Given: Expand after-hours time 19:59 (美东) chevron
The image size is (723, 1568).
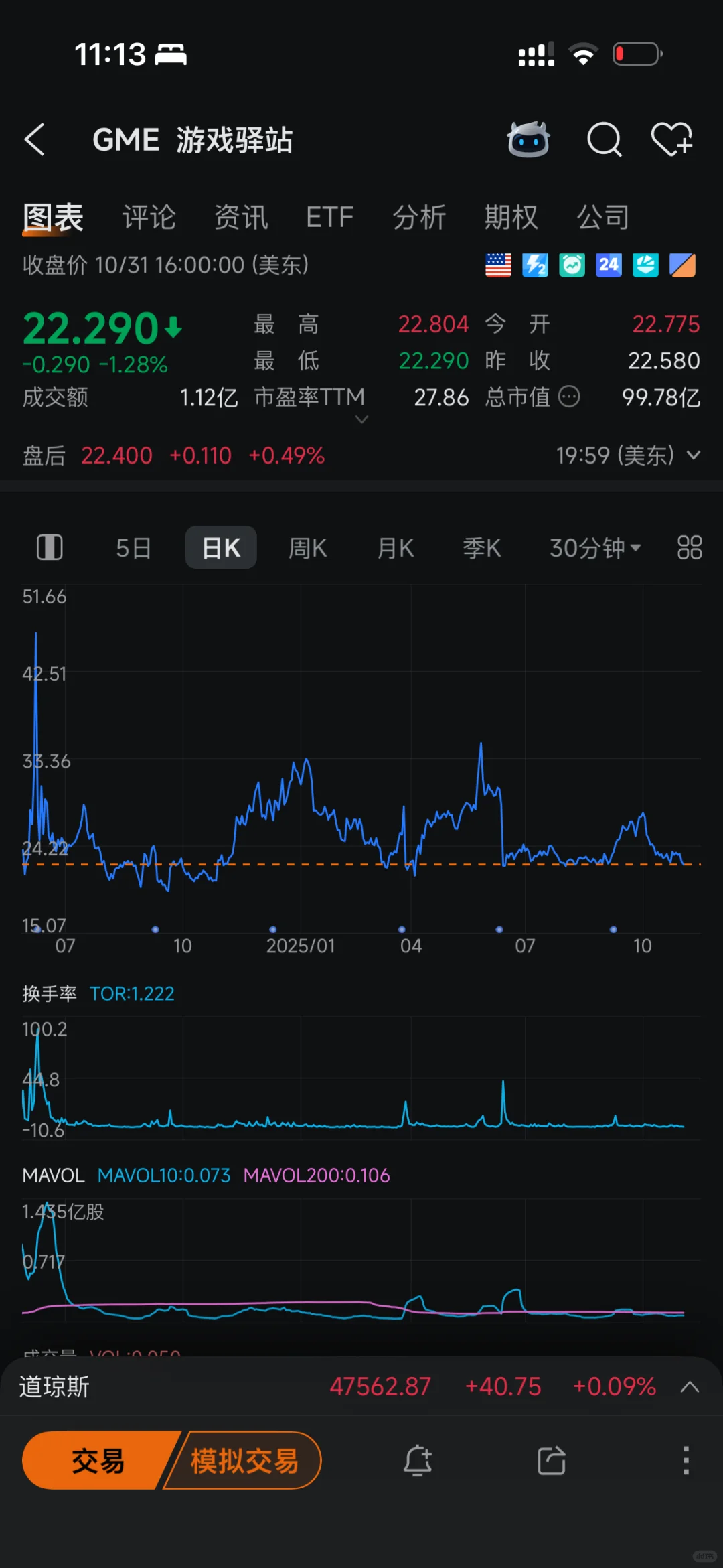Looking at the screenshot, I should click(694, 455).
